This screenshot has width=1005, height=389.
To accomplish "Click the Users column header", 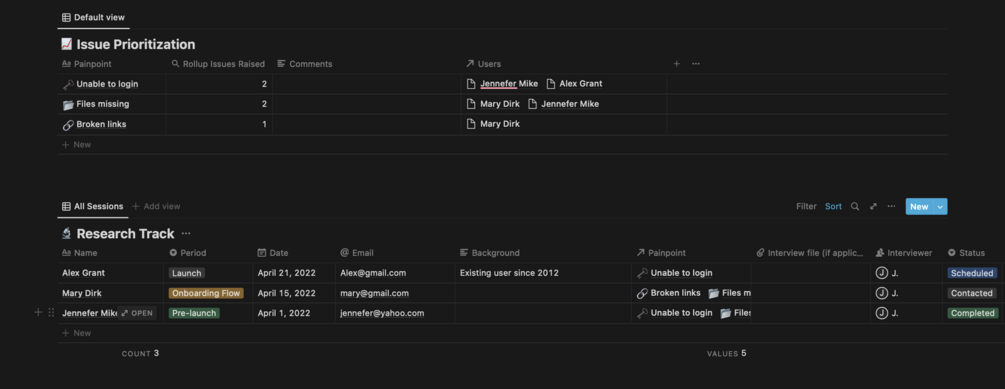I will point(484,64).
